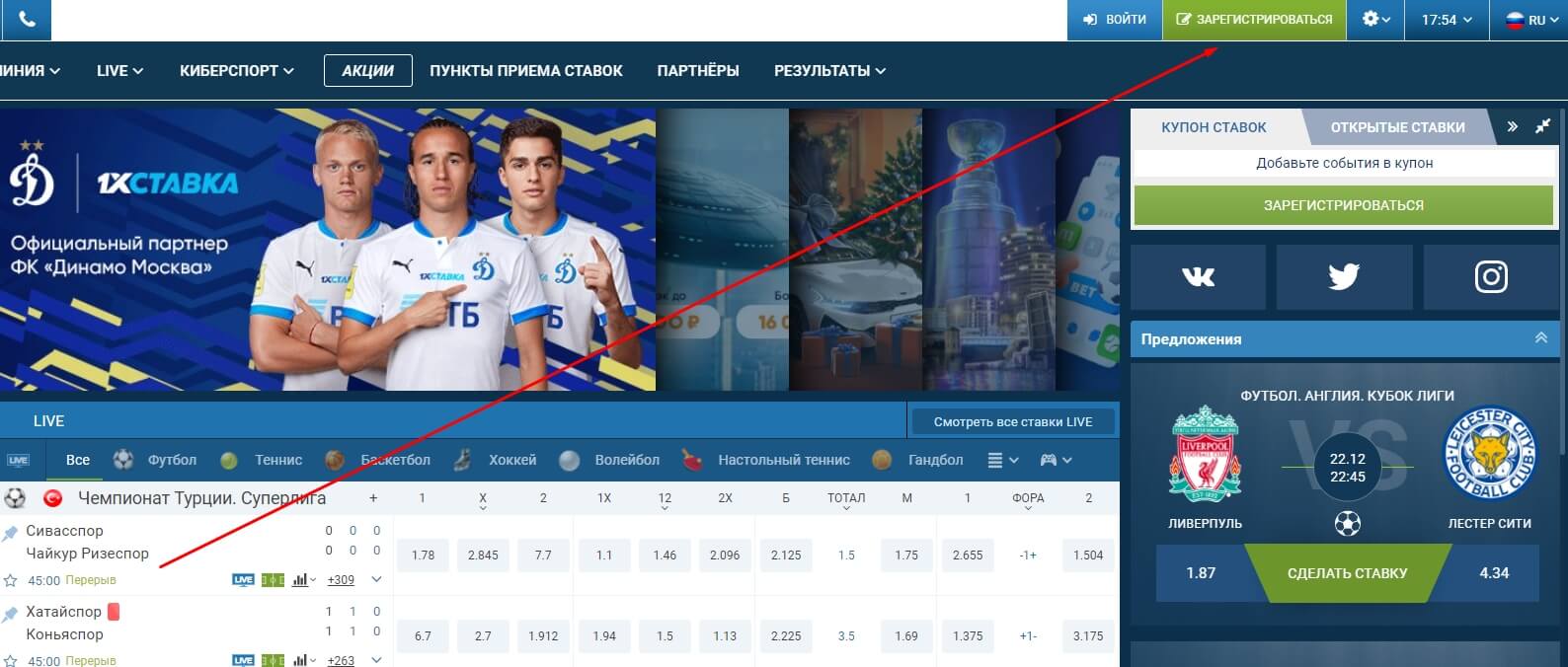Open the VK social link
This screenshot has width=1568, height=667.
[x=1198, y=277]
